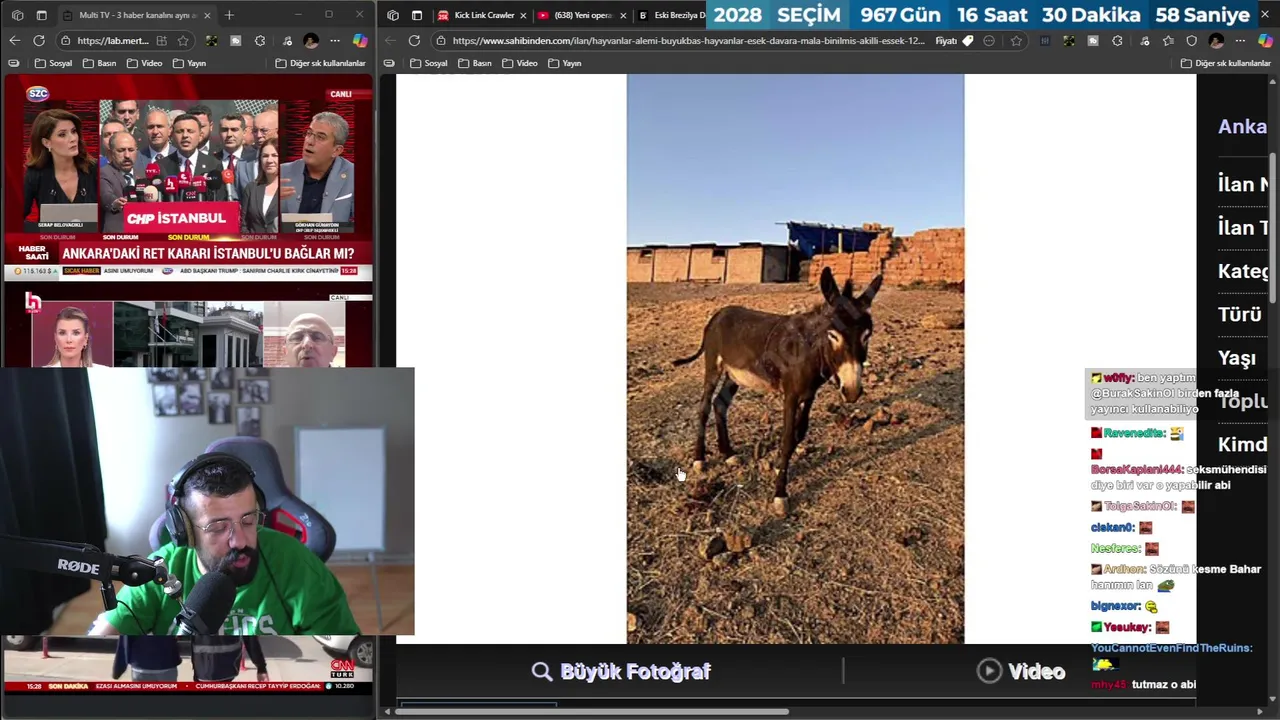Viewport: 1280px width, 720px height.
Task: Expand Yayın bookmark folder in Multi TV window
Action: 189,63
